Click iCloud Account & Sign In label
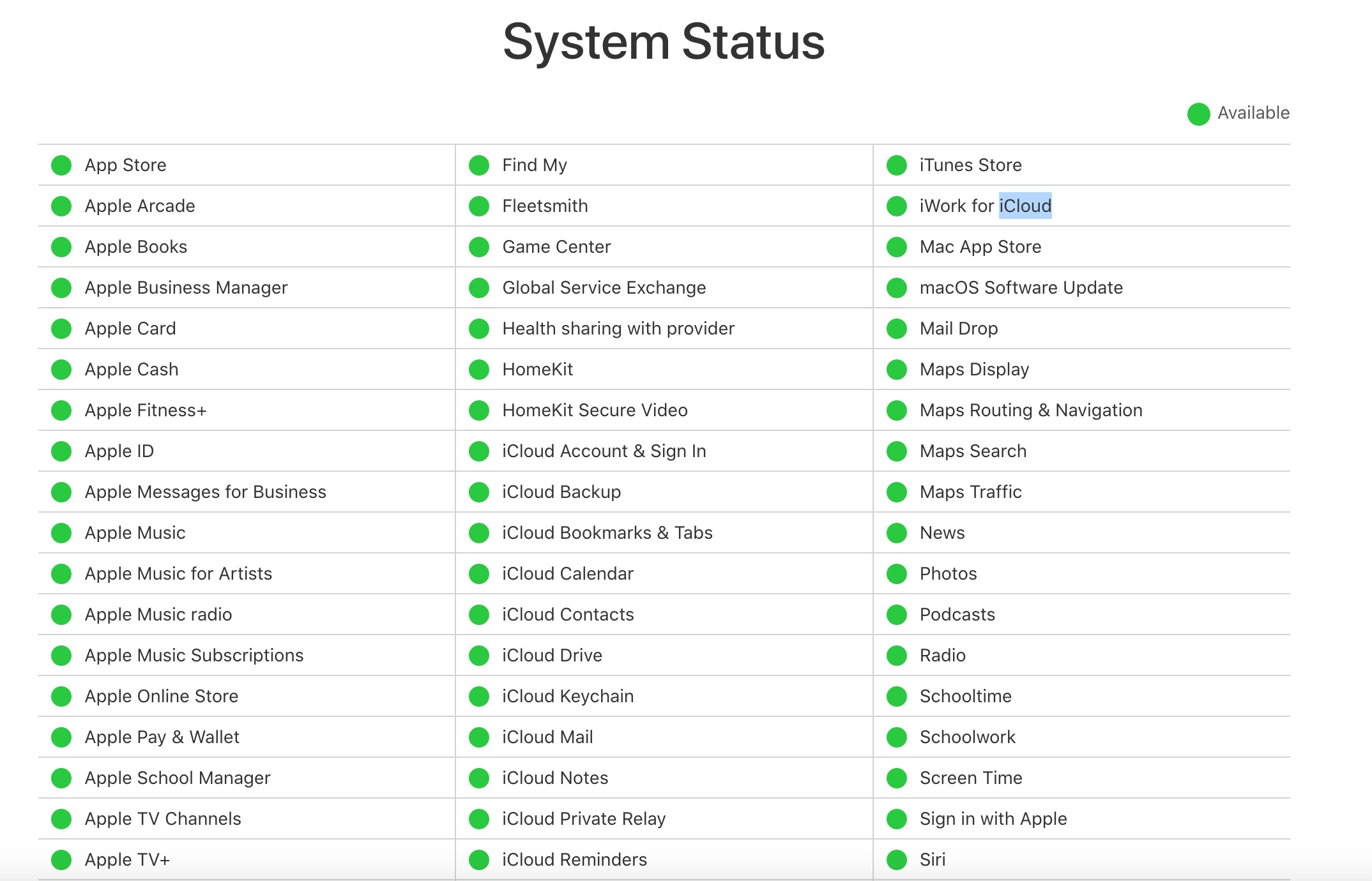 tap(604, 451)
